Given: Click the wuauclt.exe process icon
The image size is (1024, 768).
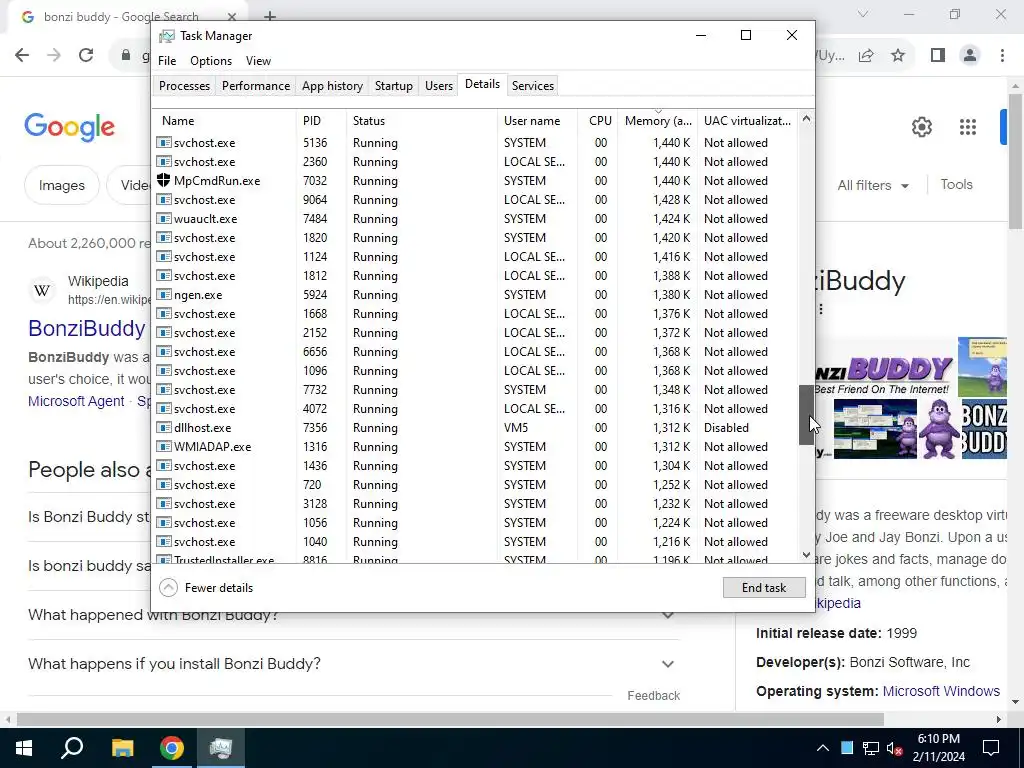Looking at the screenshot, I should point(163,219).
